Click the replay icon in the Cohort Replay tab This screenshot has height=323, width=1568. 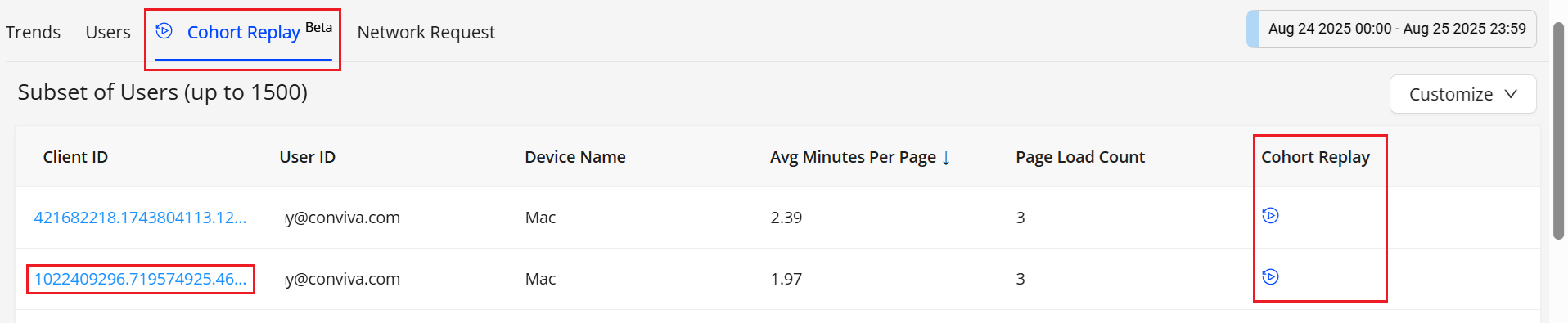164,31
